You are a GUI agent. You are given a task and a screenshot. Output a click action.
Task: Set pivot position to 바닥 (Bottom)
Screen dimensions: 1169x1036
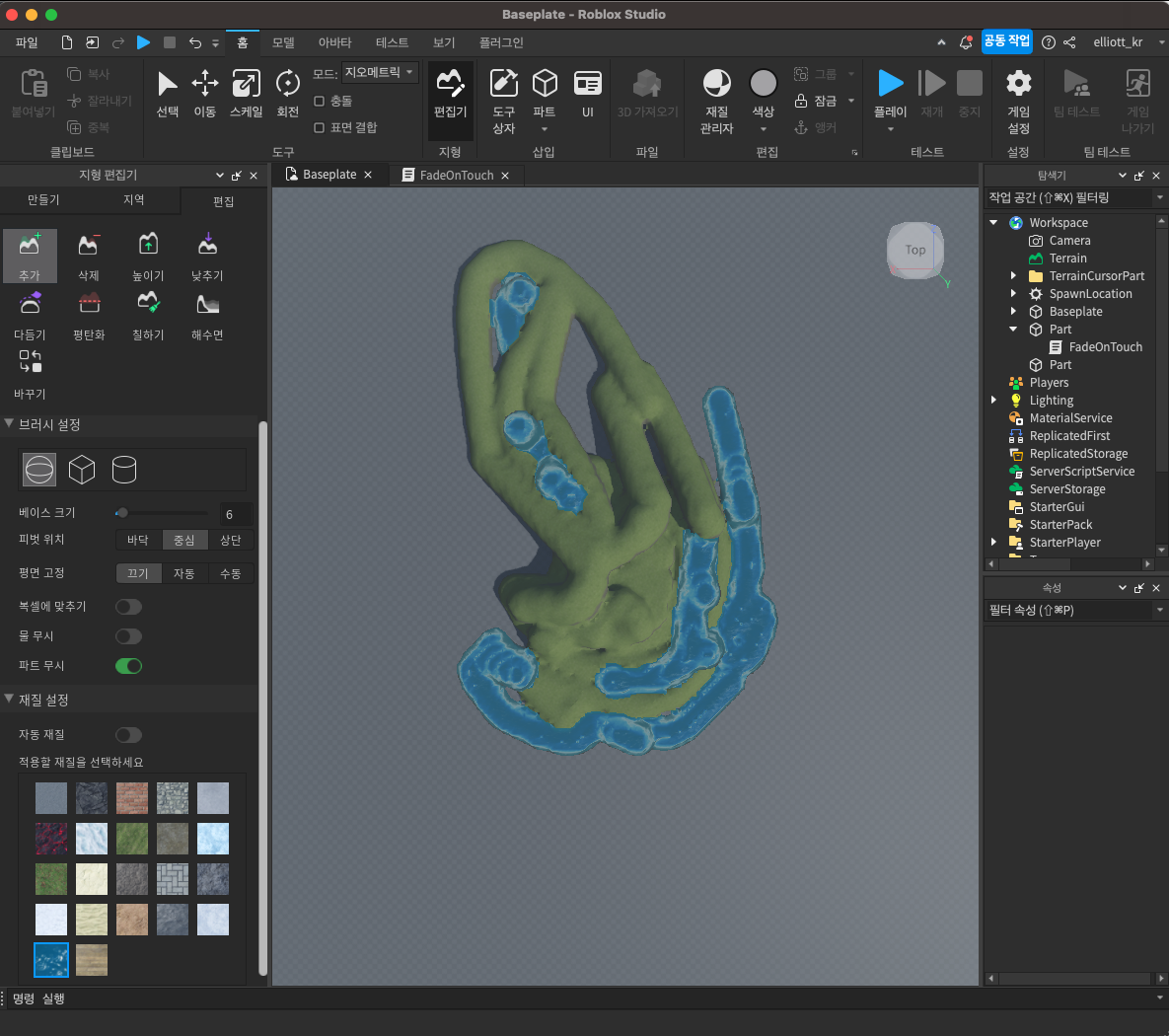point(138,540)
